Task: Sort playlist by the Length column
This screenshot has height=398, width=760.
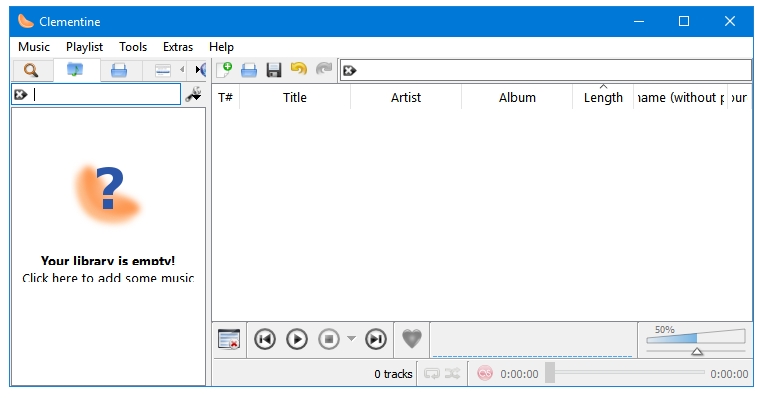Action: tap(603, 97)
